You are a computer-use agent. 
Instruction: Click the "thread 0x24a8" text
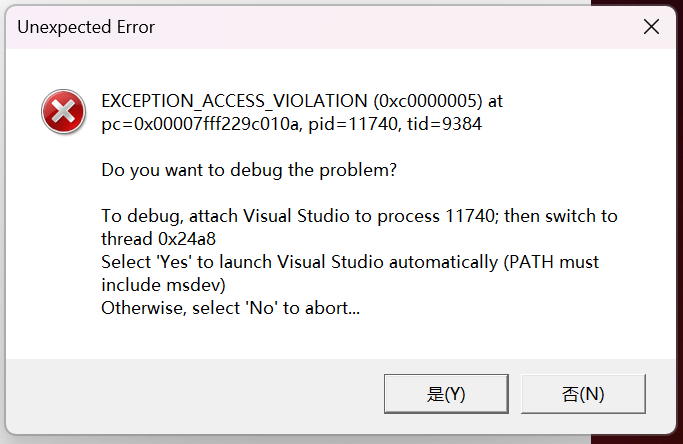click(x=159, y=238)
